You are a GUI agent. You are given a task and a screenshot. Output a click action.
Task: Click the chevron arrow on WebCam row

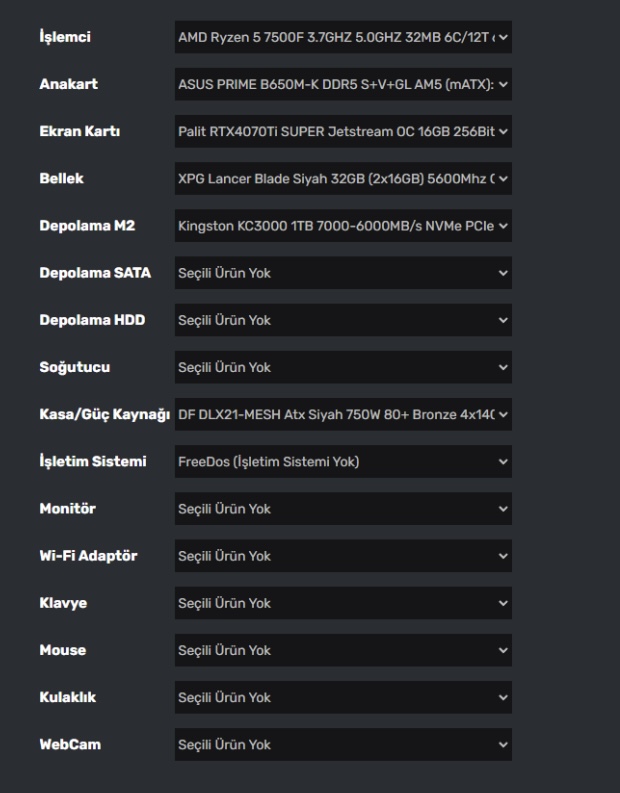pyautogui.click(x=503, y=744)
